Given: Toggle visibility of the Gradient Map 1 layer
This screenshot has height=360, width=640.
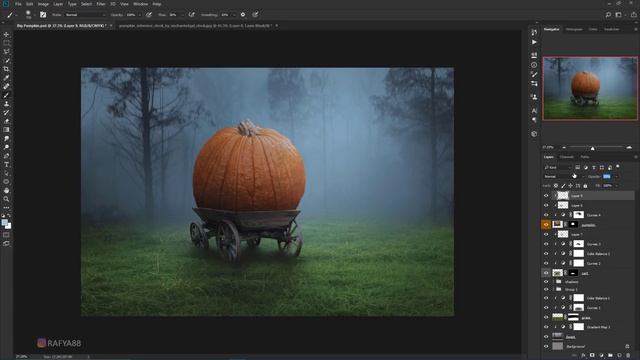Looking at the screenshot, I should click(x=546, y=327).
